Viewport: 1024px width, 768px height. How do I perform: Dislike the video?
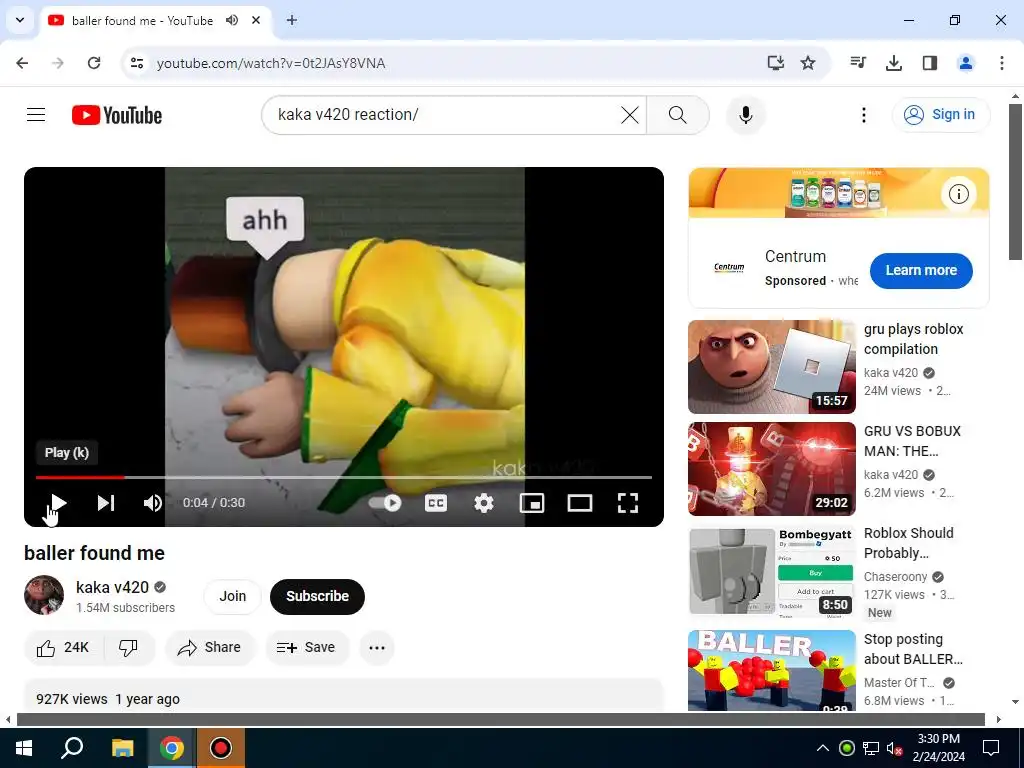129,648
